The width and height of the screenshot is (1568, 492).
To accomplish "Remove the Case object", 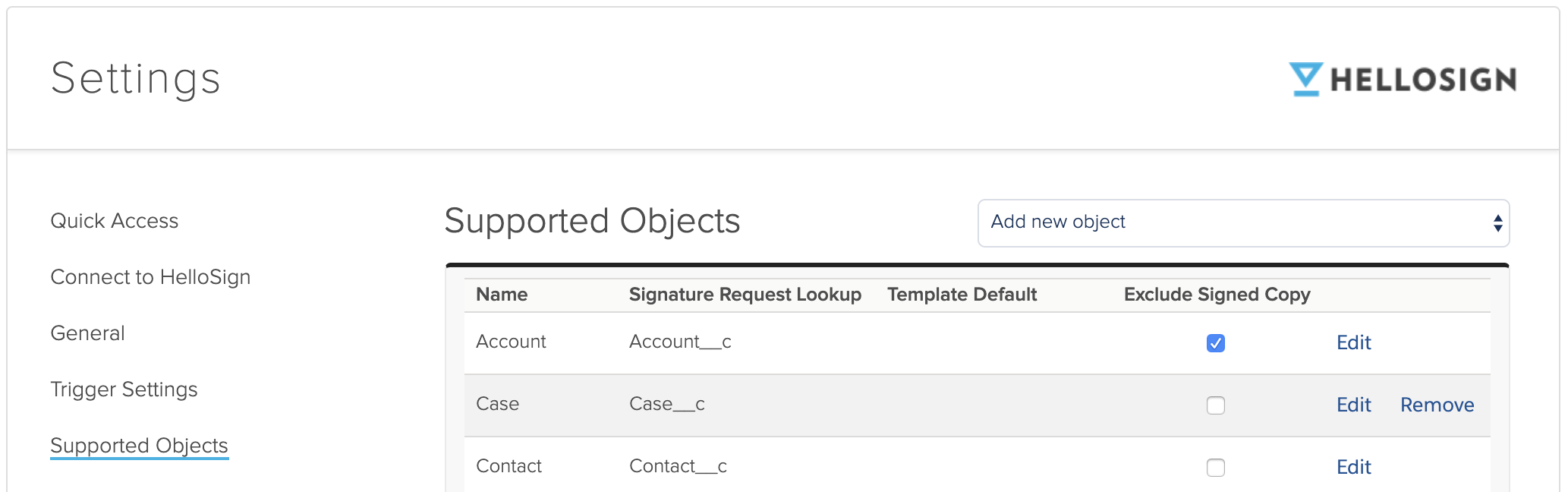I will point(1437,405).
